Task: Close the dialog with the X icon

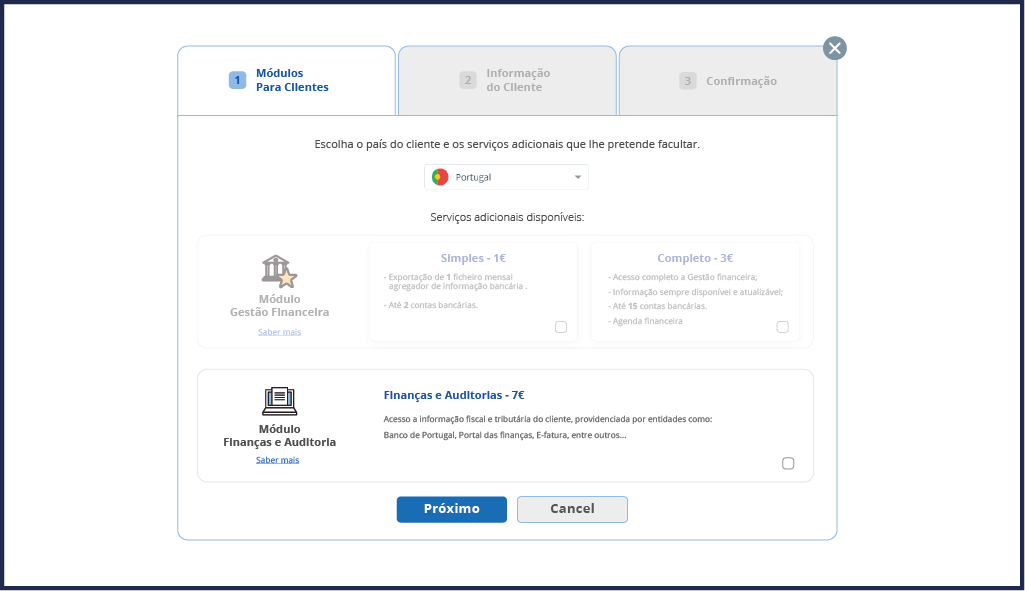Action: click(x=834, y=48)
